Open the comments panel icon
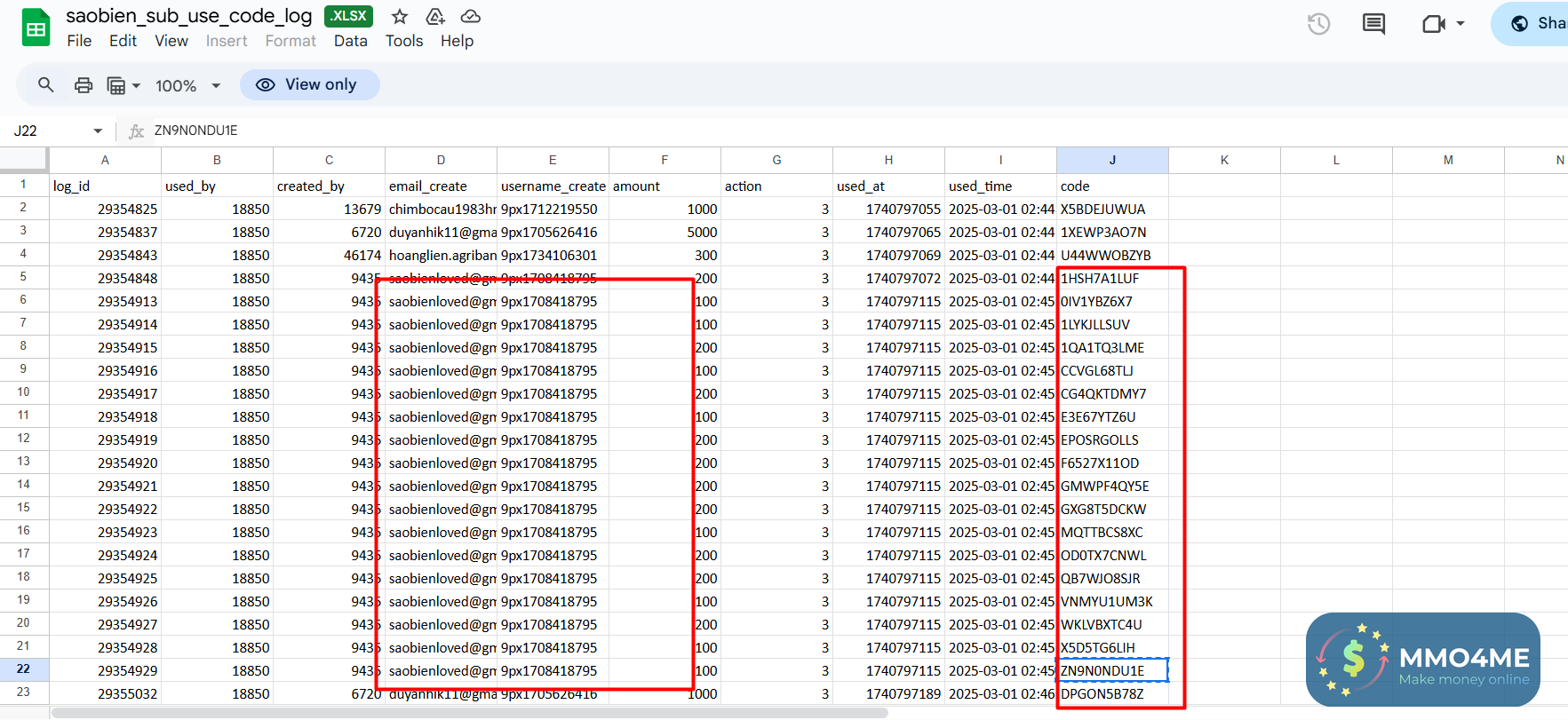This screenshot has width=1568, height=720. [x=1373, y=24]
